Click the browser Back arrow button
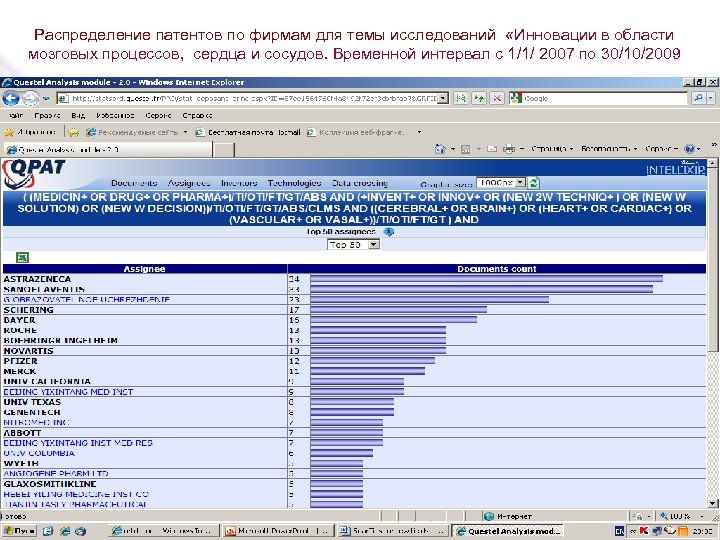Image resolution: width=720 pixels, height=540 pixels. 11,98
